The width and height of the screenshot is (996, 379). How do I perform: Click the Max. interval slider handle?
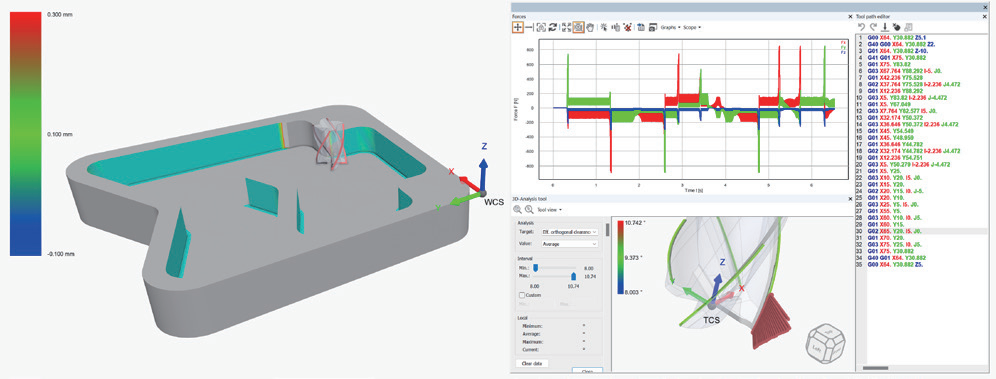pos(574,276)
